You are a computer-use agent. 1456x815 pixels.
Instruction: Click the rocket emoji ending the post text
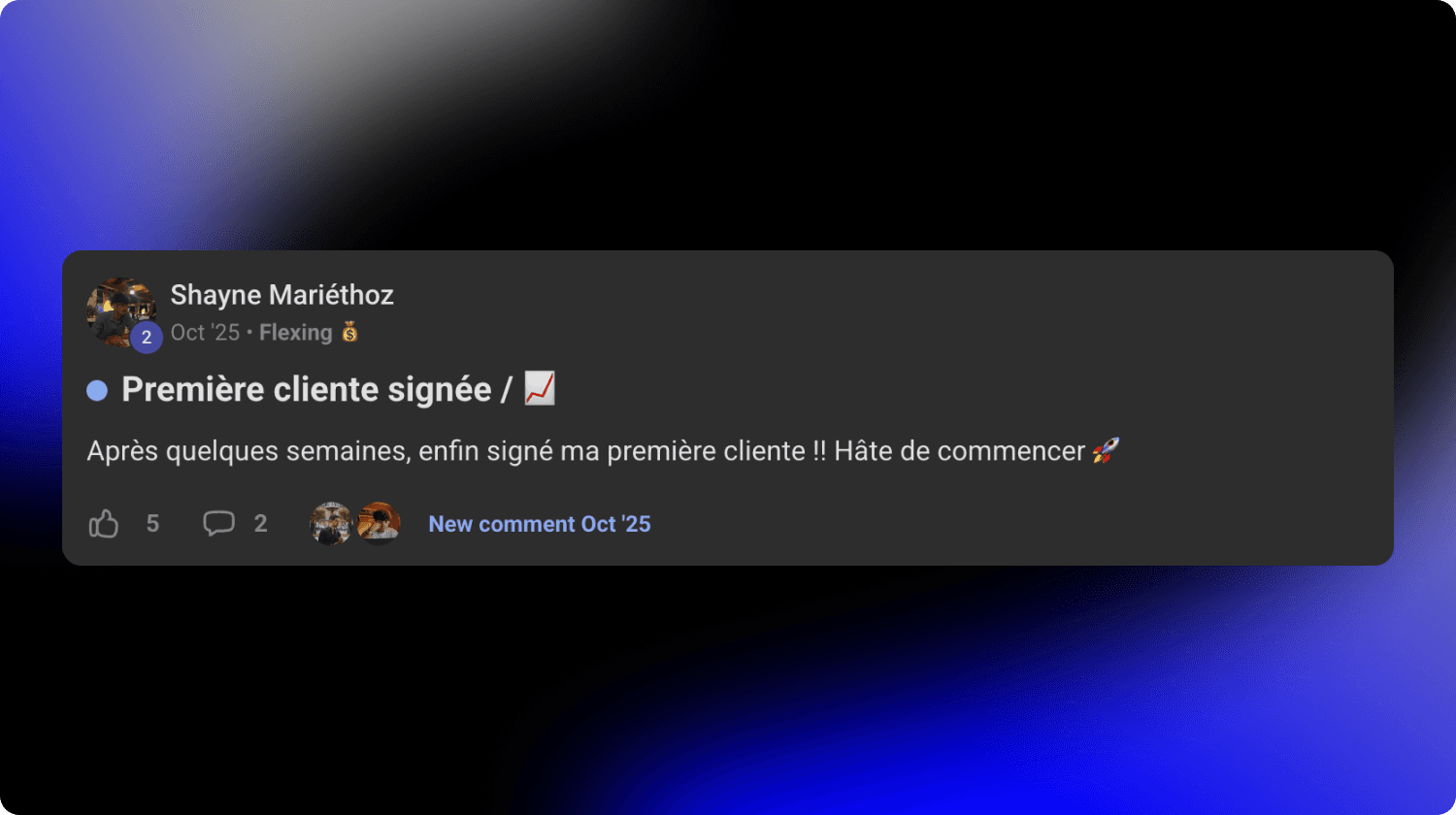tap(1106, 450)
